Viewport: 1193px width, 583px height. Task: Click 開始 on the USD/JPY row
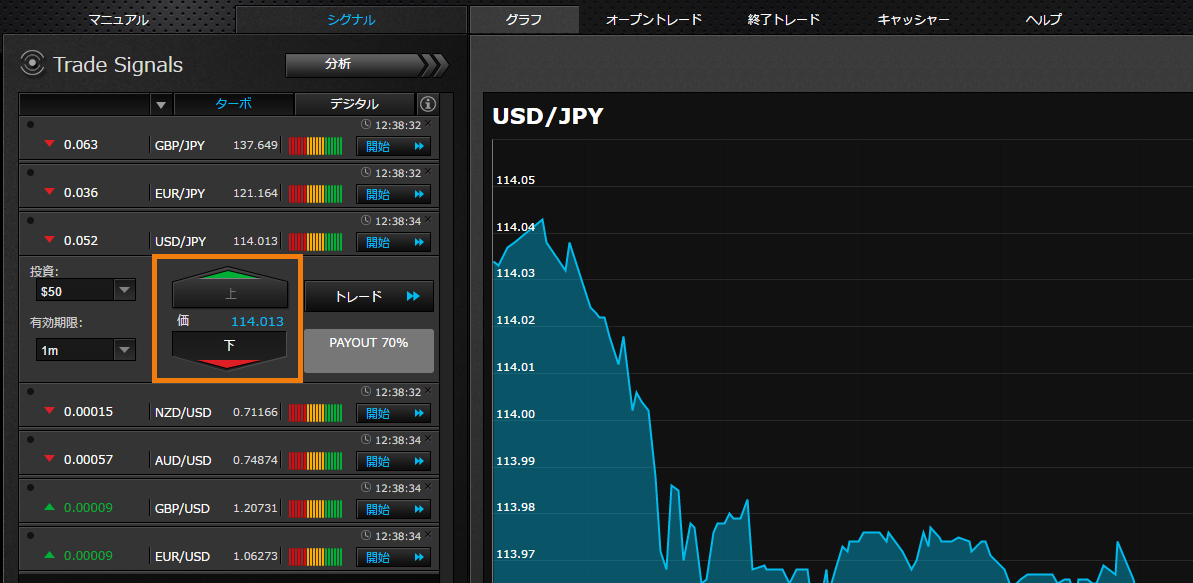pyautogui.click(x=393, y=243)
